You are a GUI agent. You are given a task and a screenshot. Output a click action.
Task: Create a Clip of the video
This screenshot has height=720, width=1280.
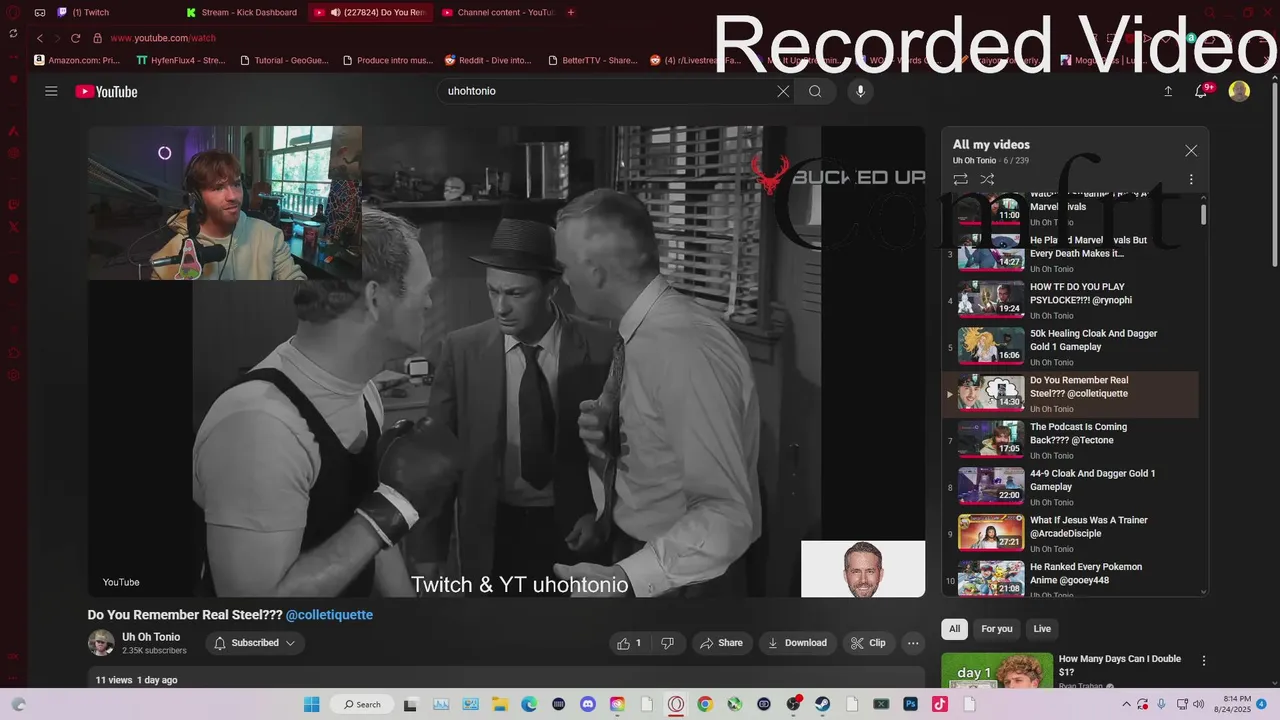(x=868, y=643)
